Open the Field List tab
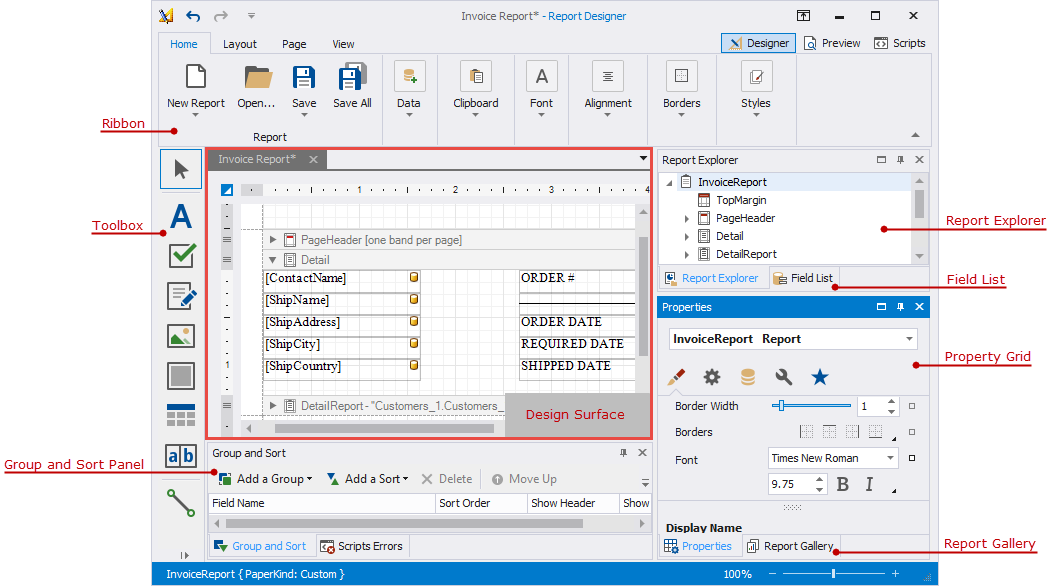 click(803, 278)
